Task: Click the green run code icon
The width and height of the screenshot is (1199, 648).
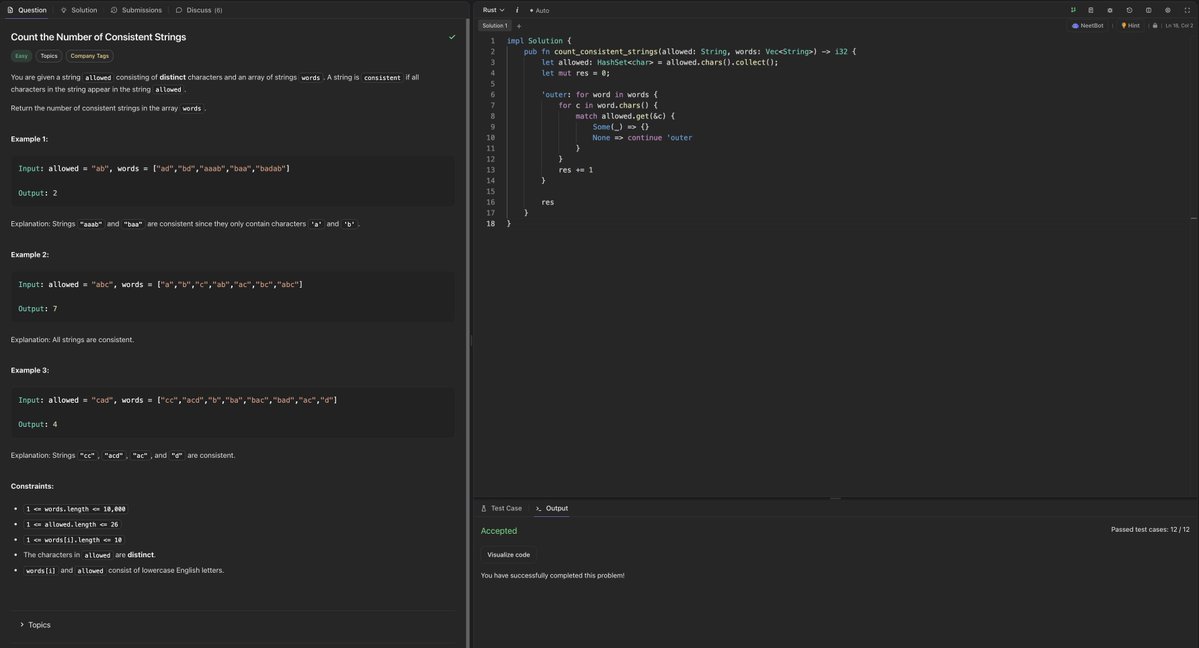Action: pyautogui.click(x=1073, y=10)
